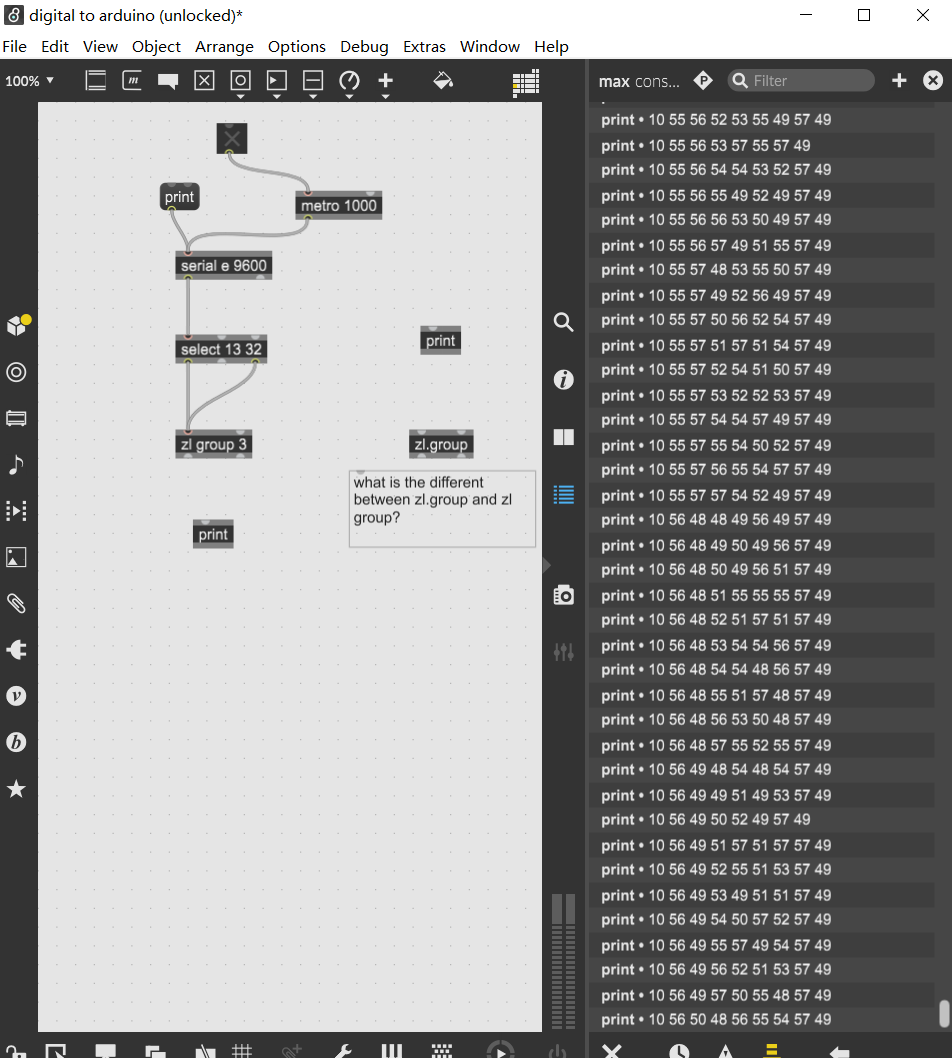This screenshot has height=1058, width=952.
Task: Toggle the diamond P icon in console header
Action: (x=703, y=80)
